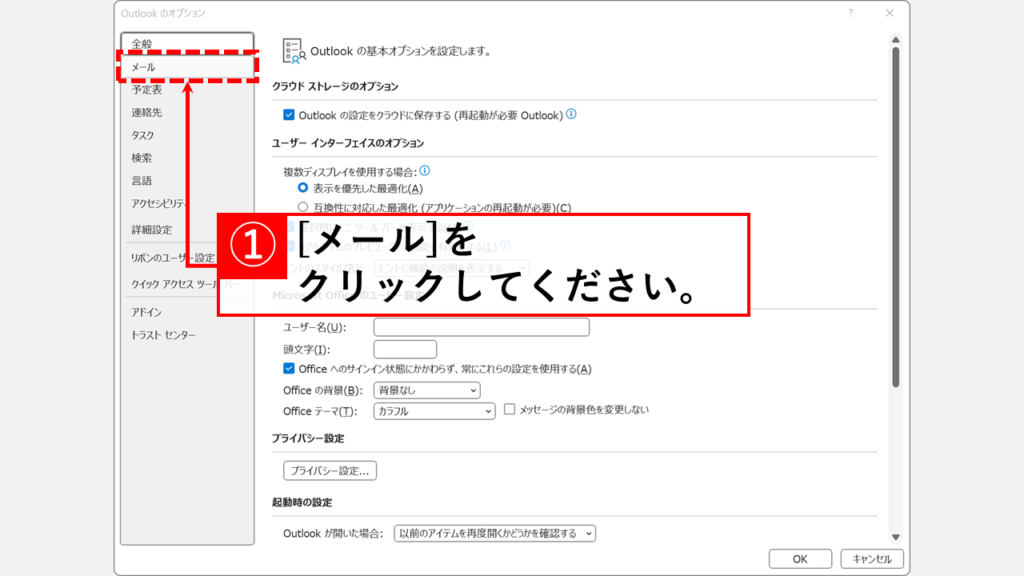The width and height of the screenshot is (1024, 576).
Task: Click the scrollbar up arrow
Action: click(896, 40)
